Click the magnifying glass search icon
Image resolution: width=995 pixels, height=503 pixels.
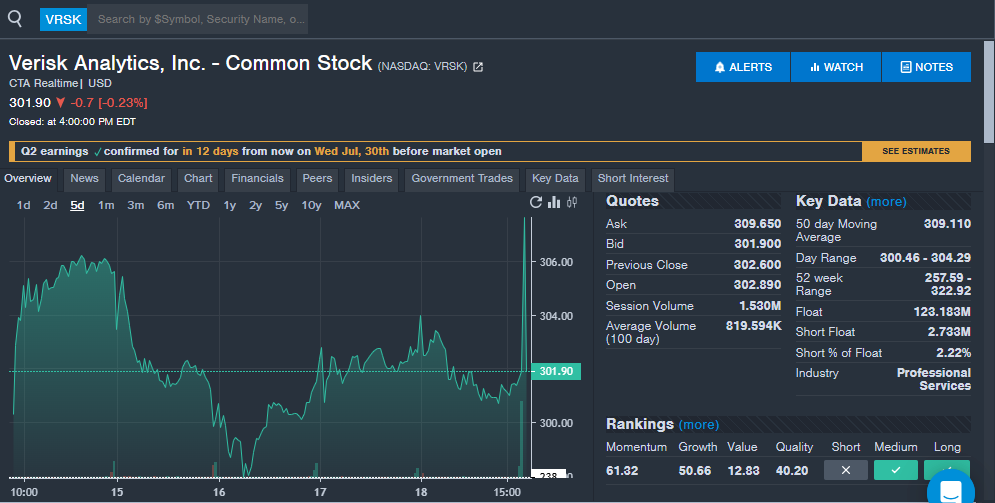click(x=15, y=19)
